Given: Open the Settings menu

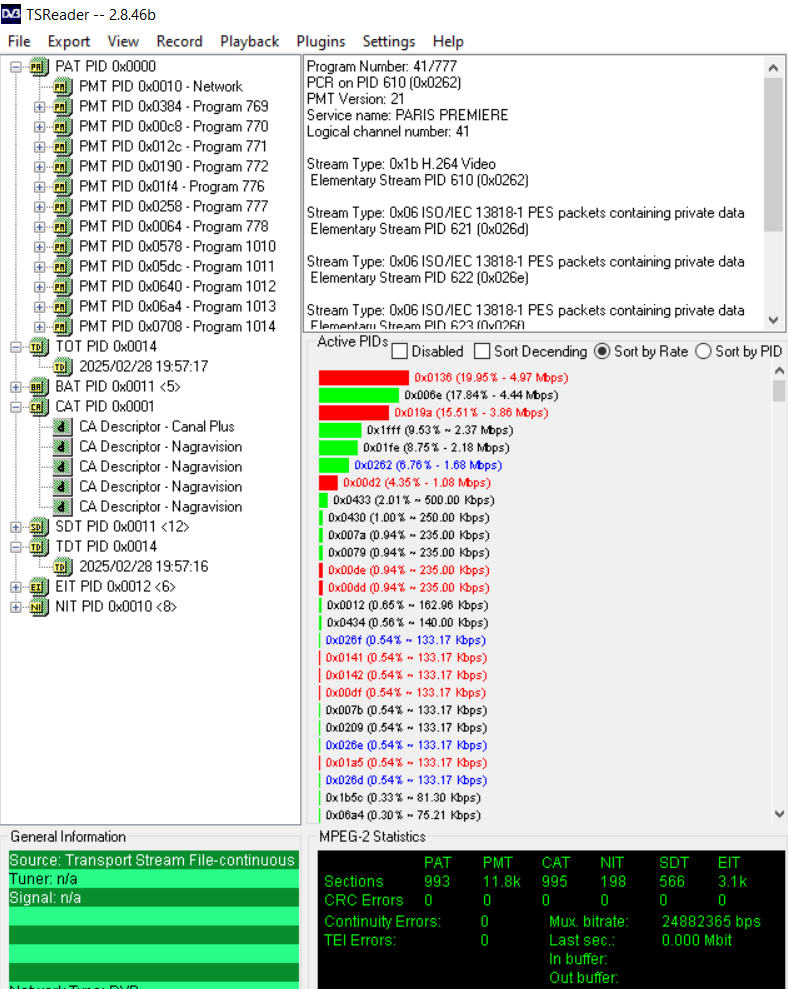Looking at the screenshot, I should pyautogui.click(x=389, y=42).
